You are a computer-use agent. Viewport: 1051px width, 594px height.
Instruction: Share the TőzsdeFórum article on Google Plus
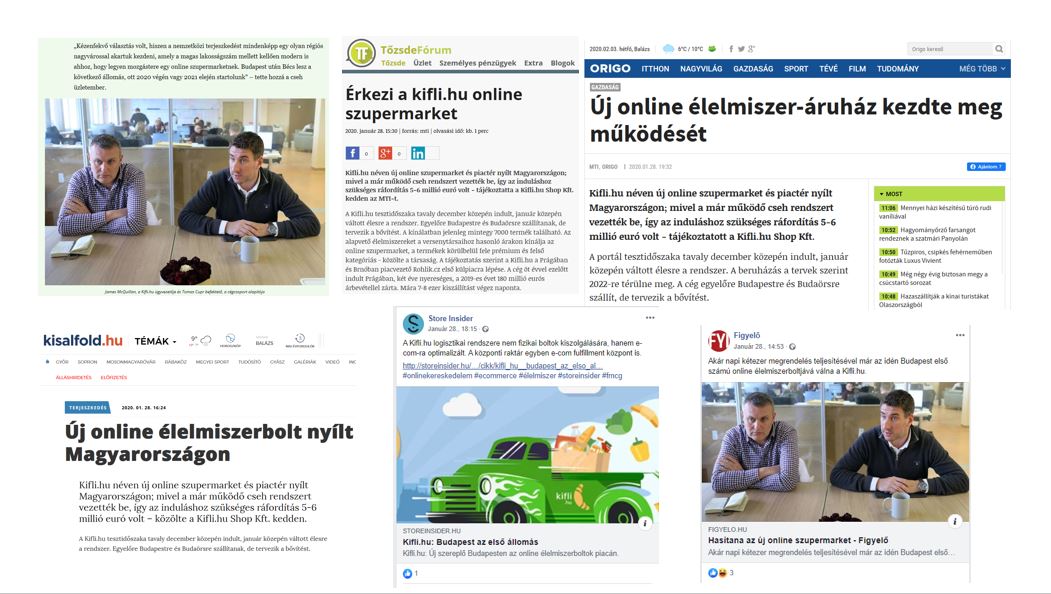pos(385,154)
